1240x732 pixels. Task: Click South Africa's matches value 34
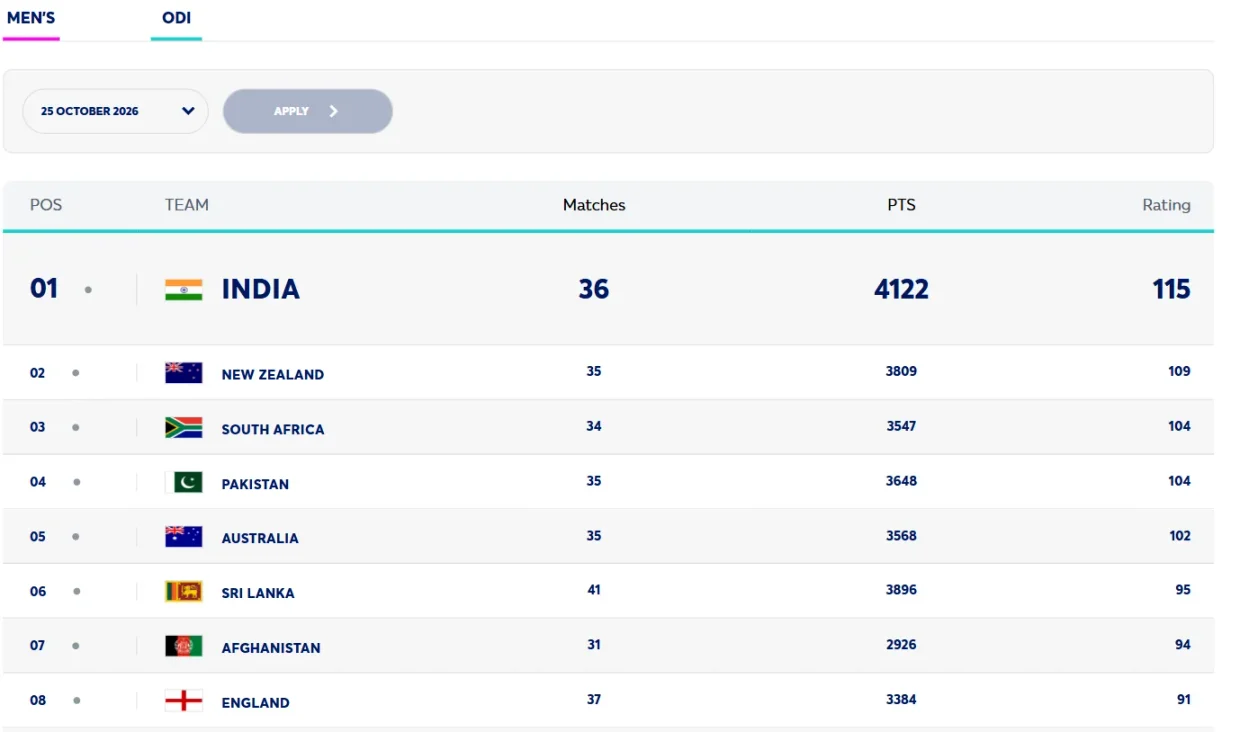[594, 426]
